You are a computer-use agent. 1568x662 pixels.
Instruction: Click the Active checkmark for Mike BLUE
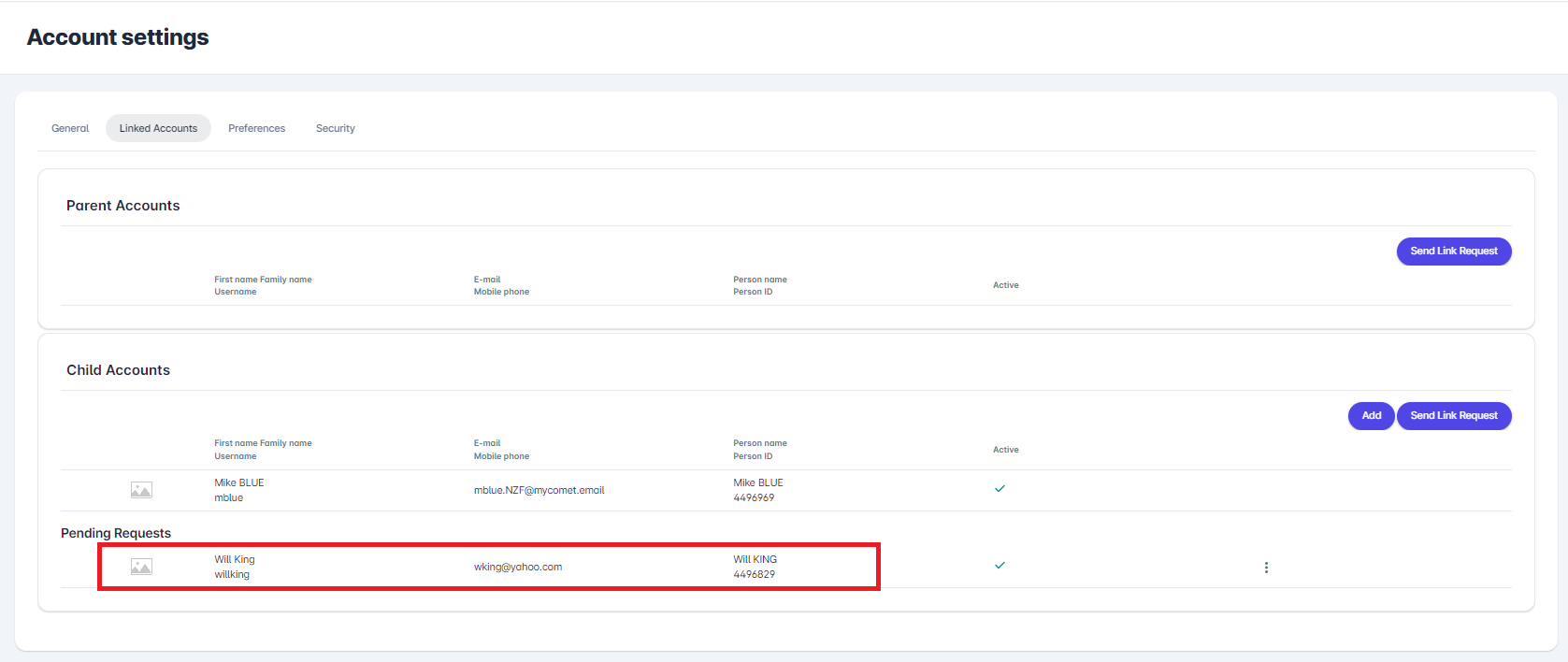pos(1000,489)
